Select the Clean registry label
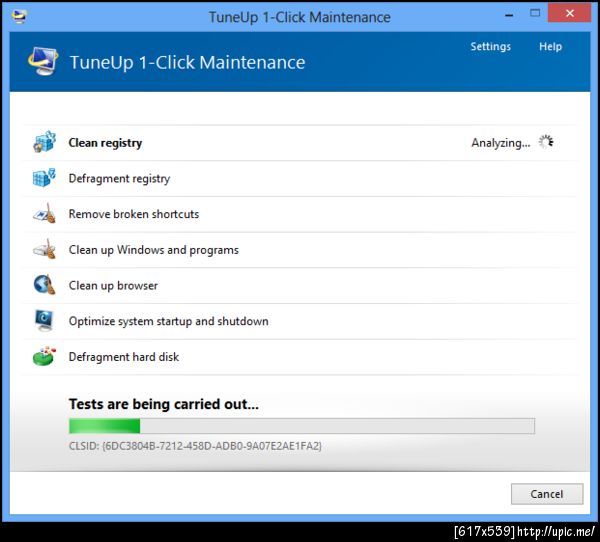The width and height of the screenshot is (600, 542). (x=105, y=143)
